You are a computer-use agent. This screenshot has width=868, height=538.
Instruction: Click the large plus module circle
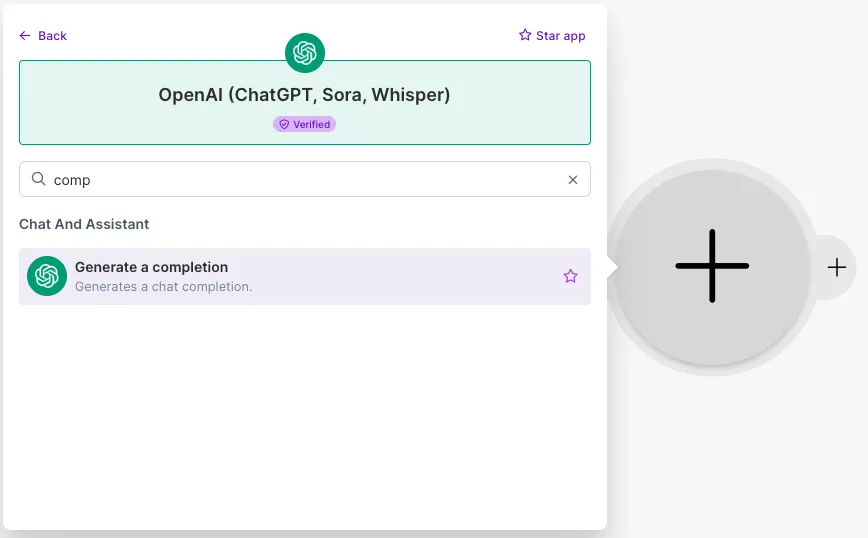click(x=712, y=266)
